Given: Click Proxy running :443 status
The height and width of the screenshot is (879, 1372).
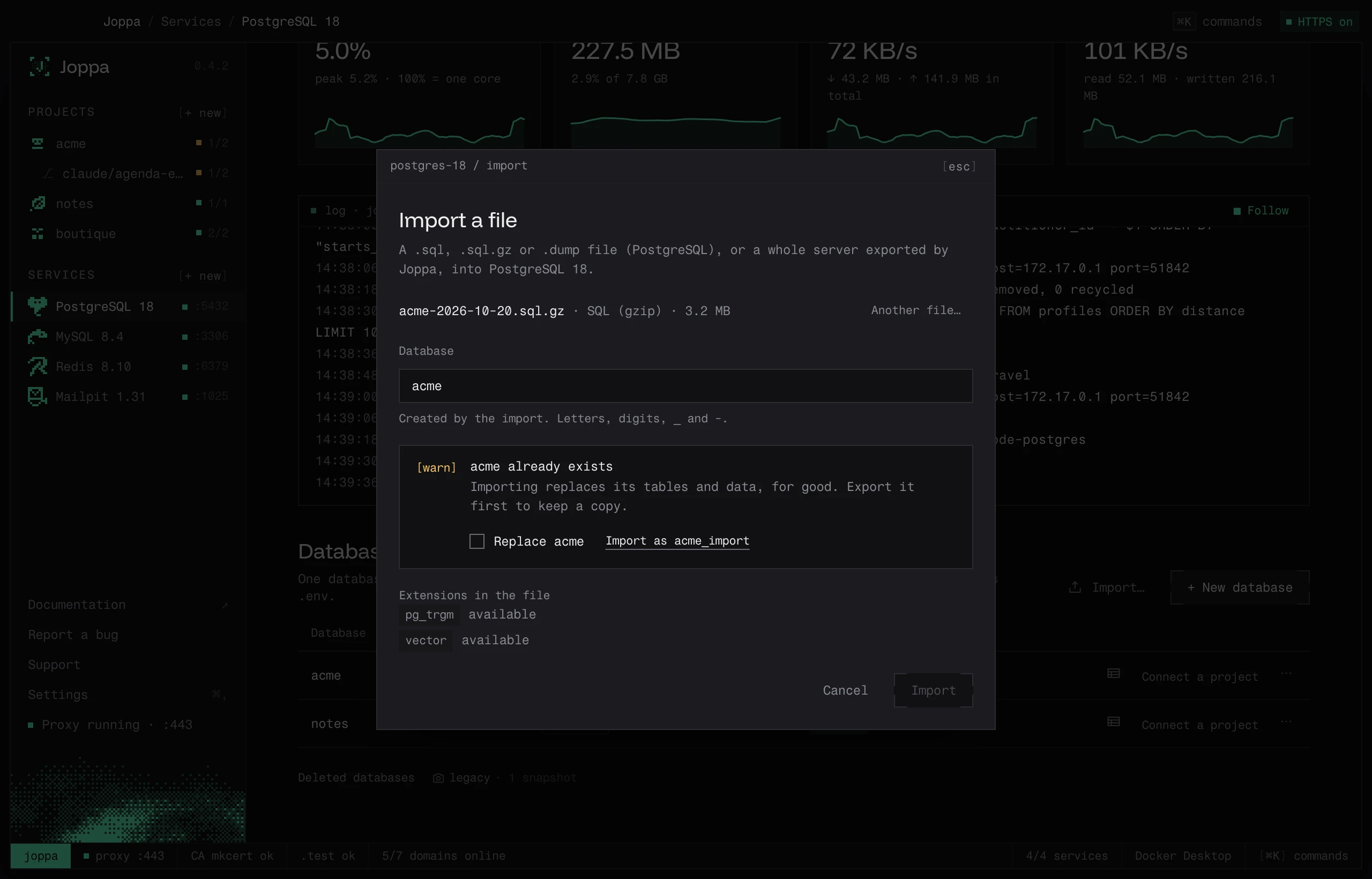Looking at the screenshot, I should (x=110, y=724).
